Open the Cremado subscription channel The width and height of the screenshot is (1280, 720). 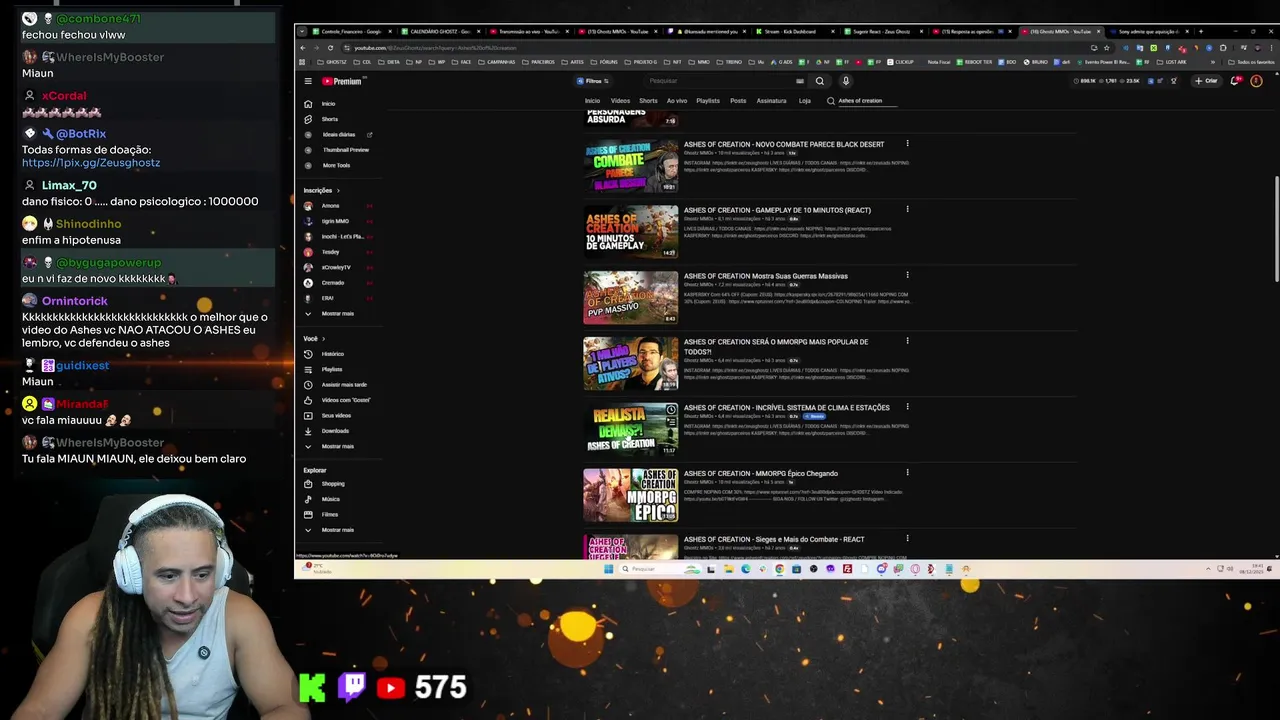coord(332,283)
